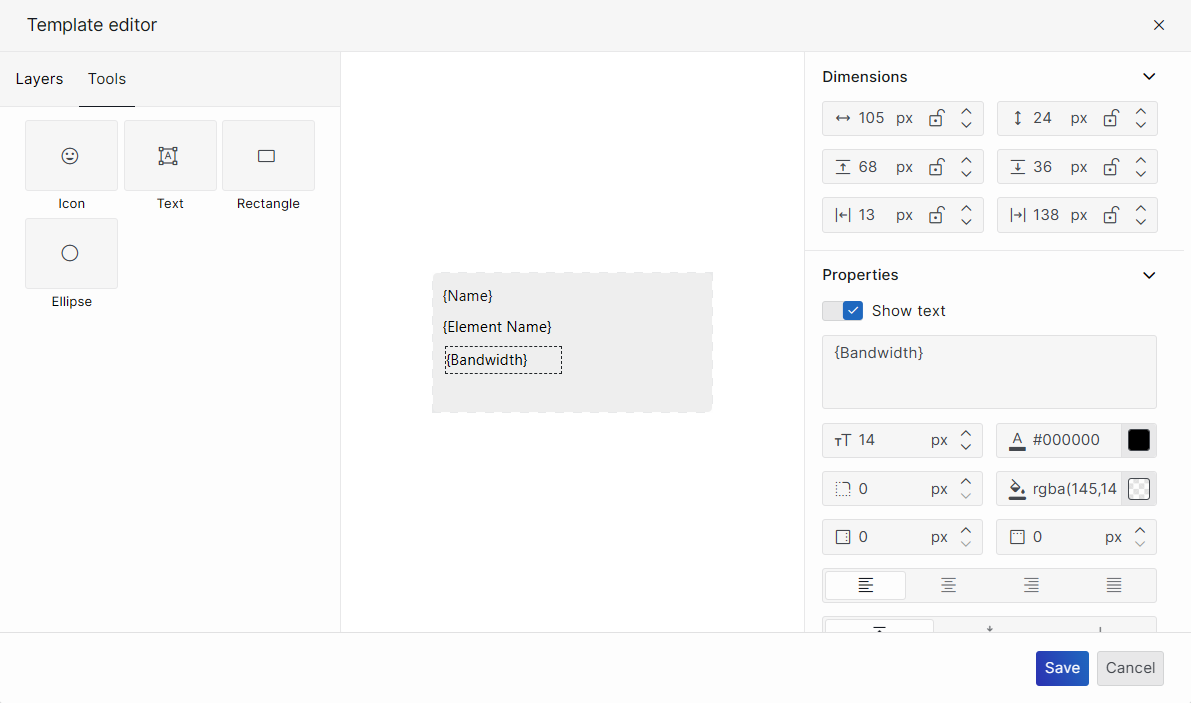
Task: Select the Ellipse tool
Action: pos(71,254)
